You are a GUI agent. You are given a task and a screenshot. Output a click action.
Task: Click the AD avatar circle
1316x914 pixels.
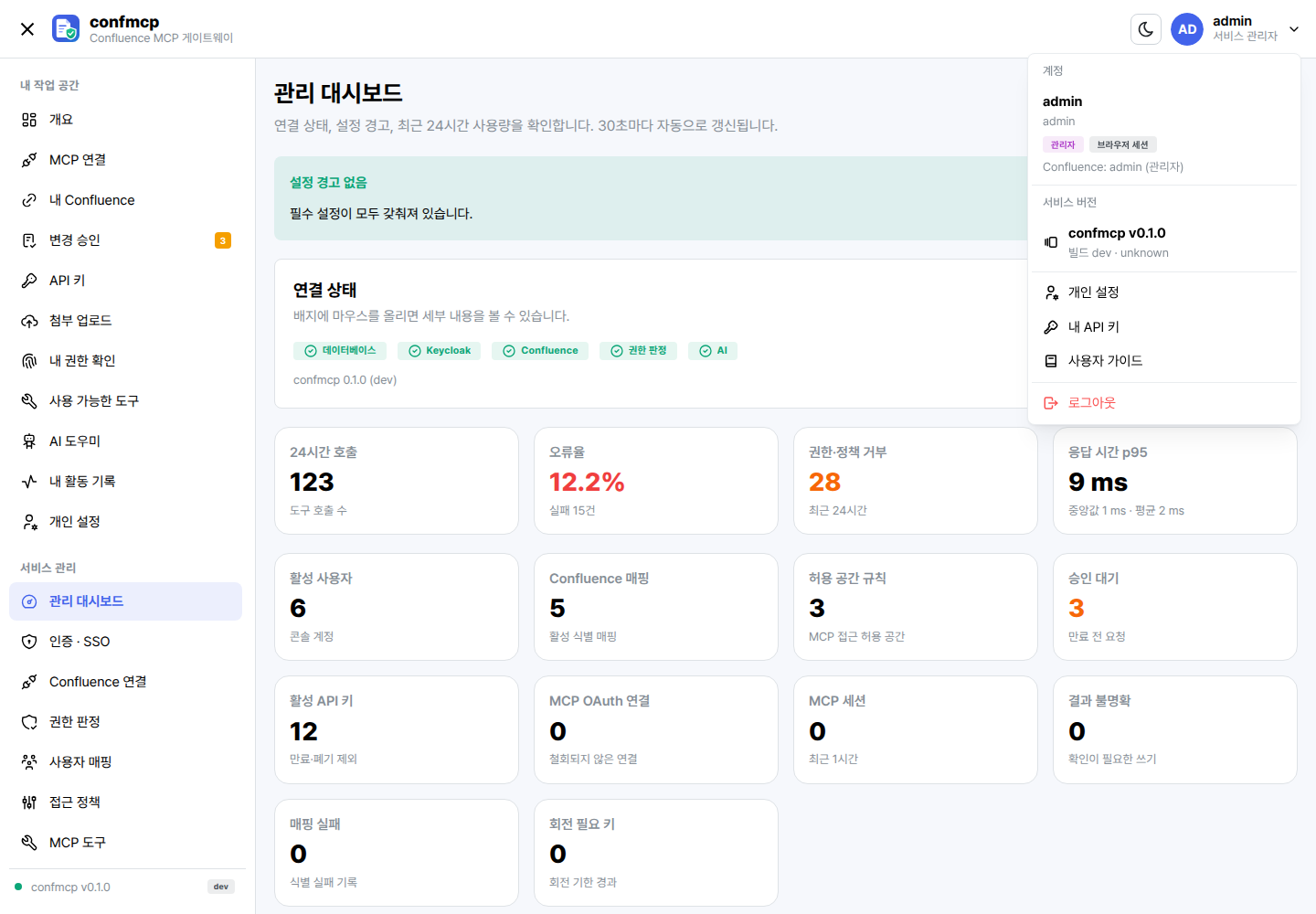click(1187, 29)
